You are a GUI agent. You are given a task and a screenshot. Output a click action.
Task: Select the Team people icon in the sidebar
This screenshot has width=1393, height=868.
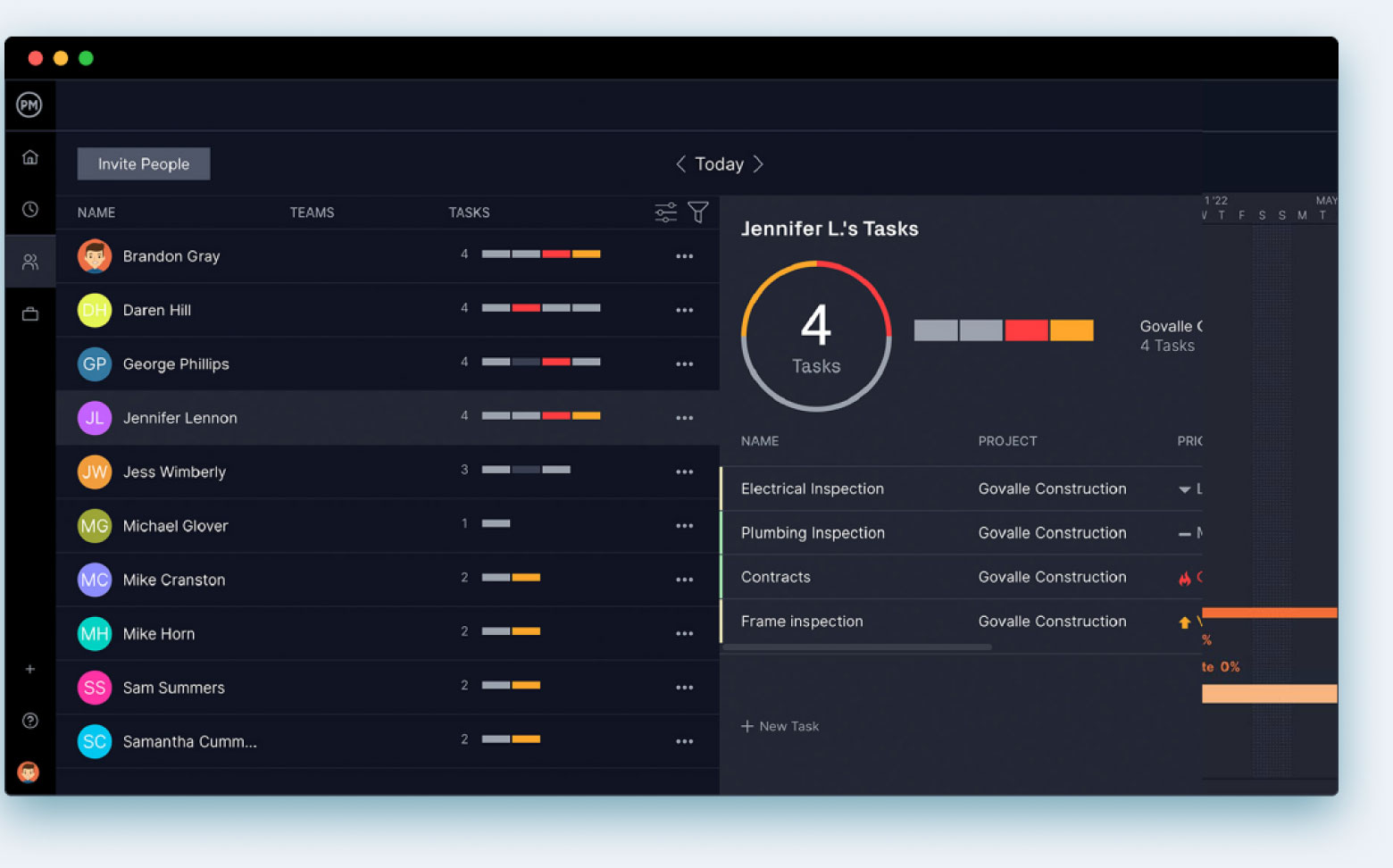click(29, 261)
